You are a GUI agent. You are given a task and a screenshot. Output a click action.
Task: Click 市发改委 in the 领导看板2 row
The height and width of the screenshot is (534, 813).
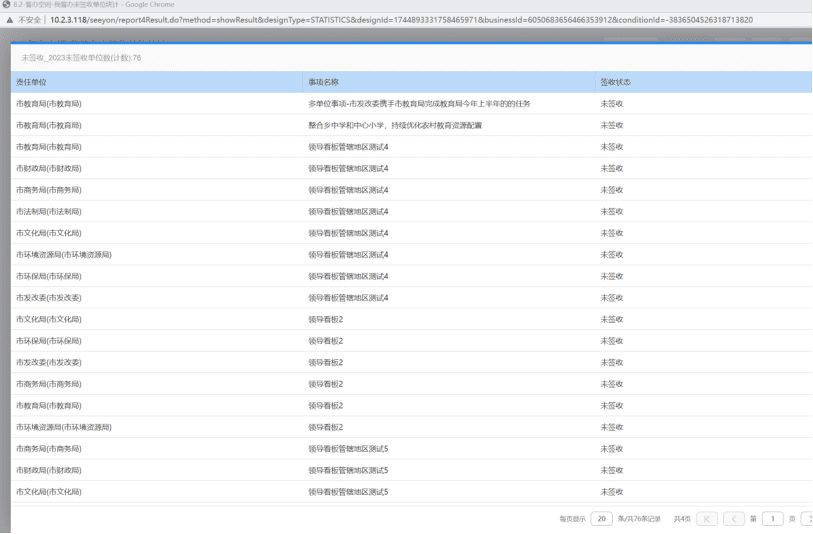49,362
